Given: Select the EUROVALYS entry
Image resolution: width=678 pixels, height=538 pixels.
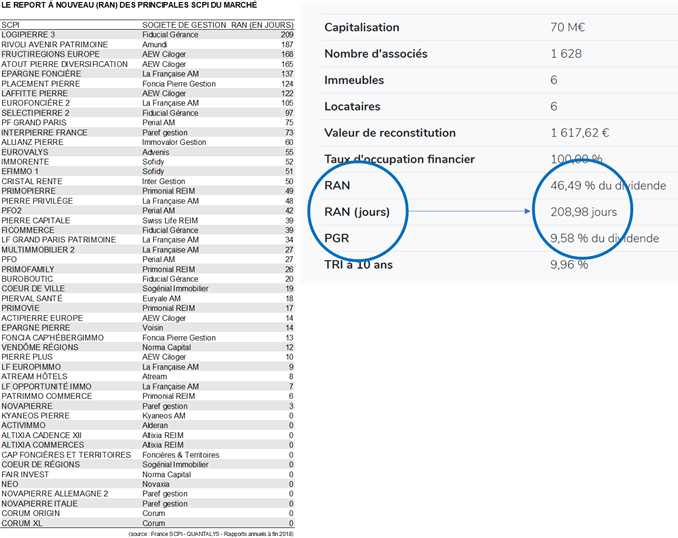Looking at the screenshot, I should tap(25, 152).
